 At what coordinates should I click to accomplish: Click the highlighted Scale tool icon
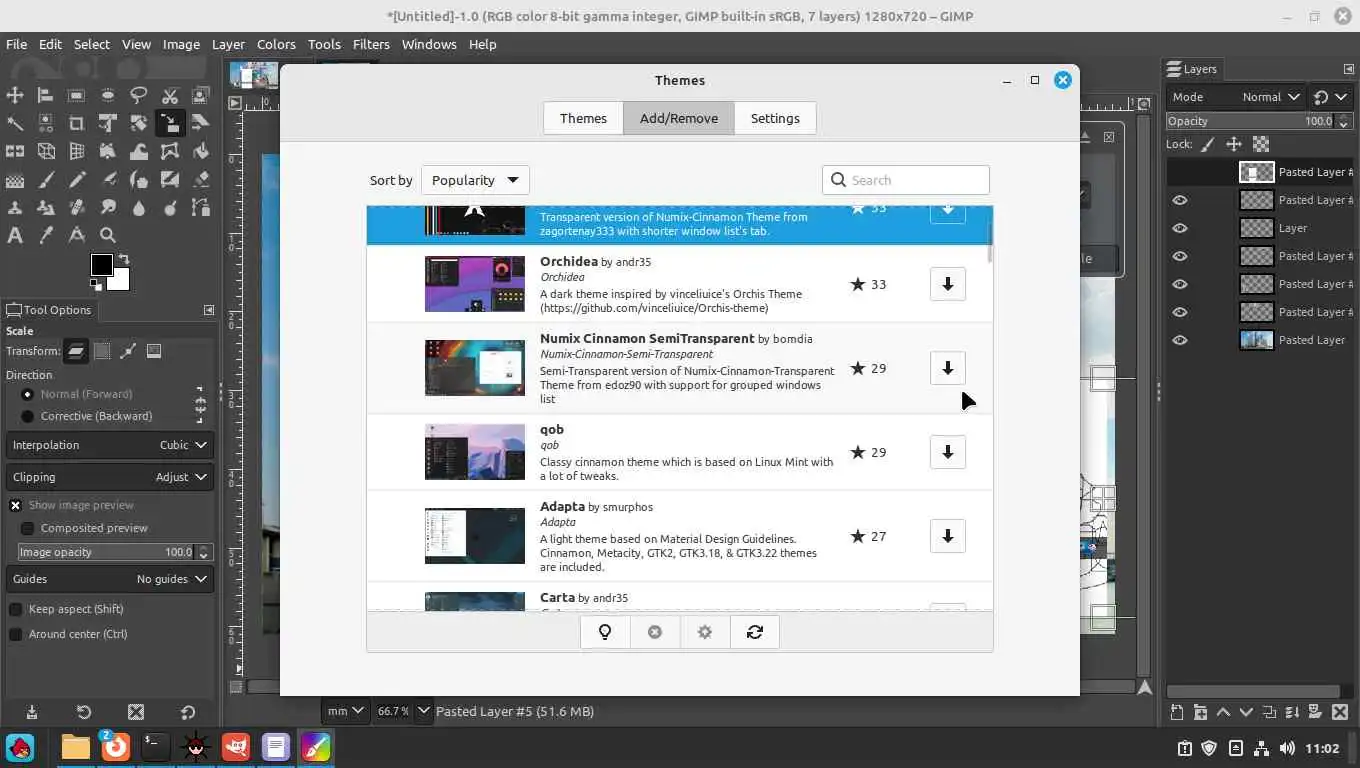point(170,123)
